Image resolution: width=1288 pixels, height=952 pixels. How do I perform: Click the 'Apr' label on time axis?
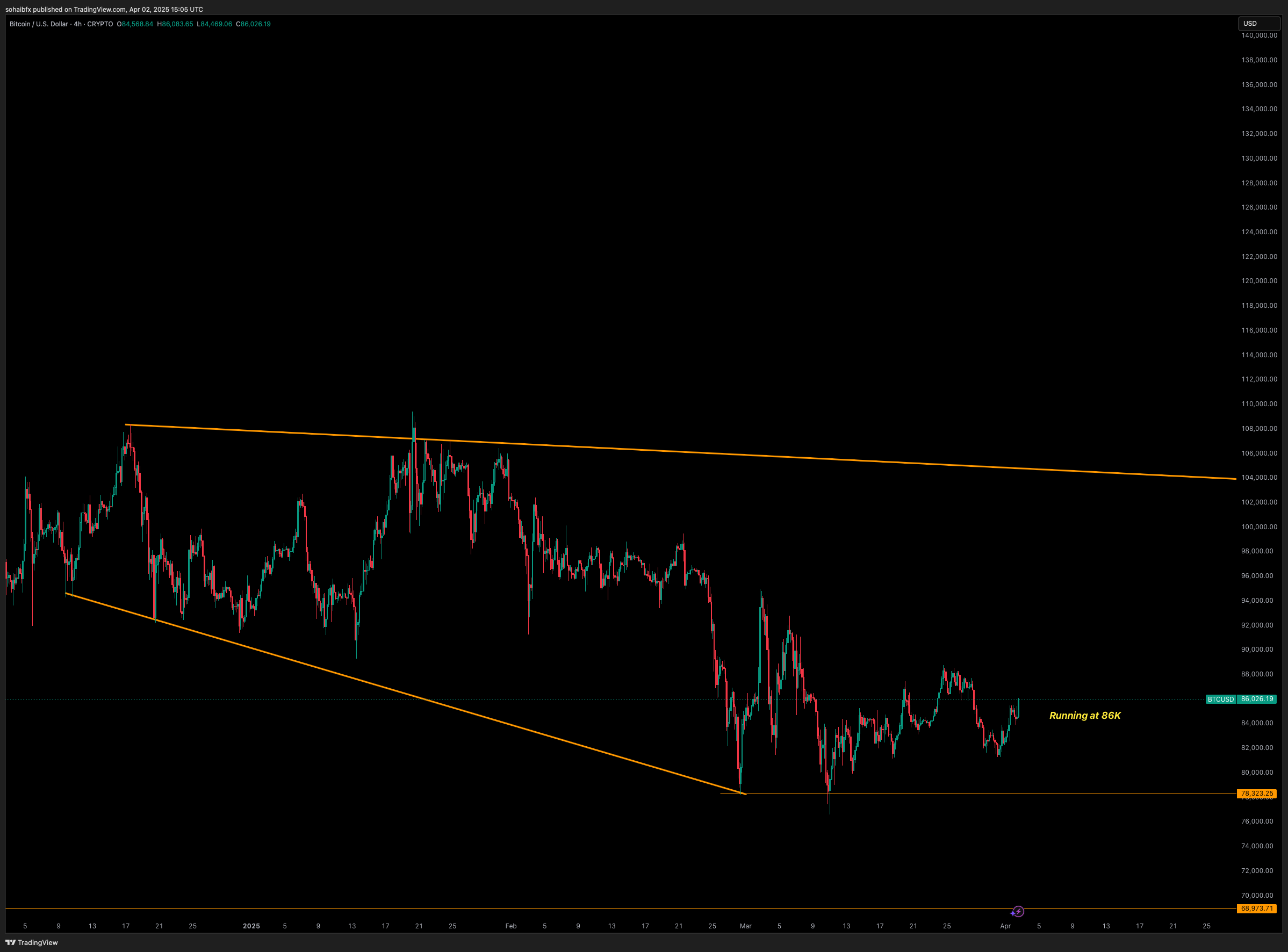pos(1005,926)
